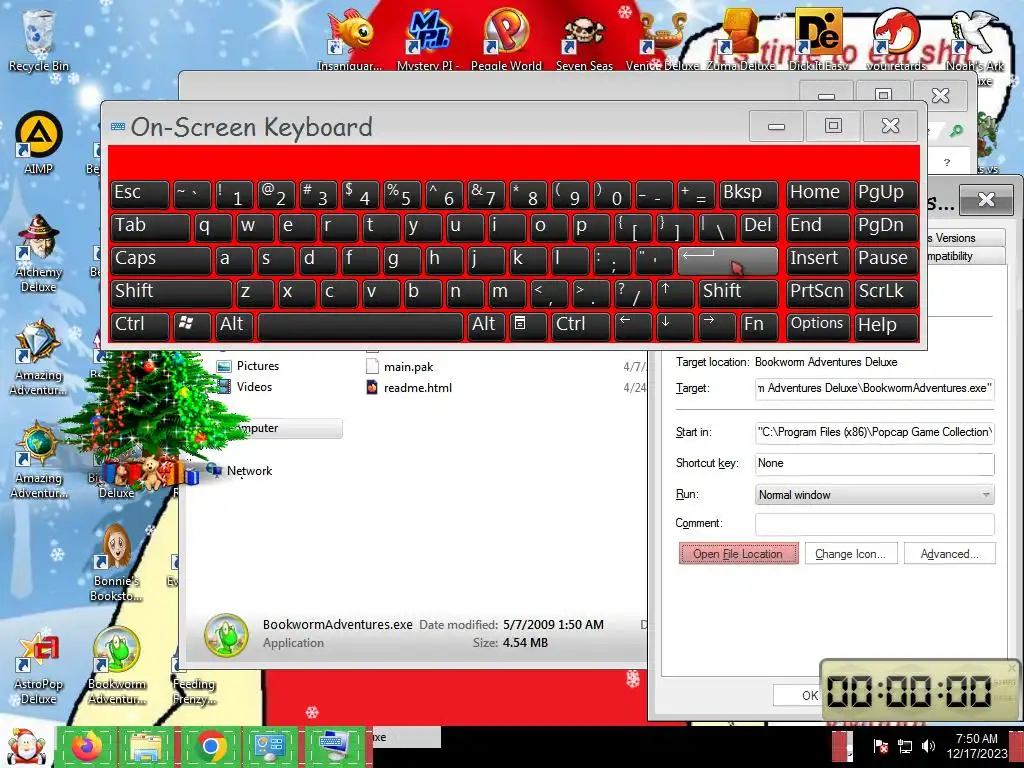Click the taskbar clock showing 7:50 AM
1024x768 pixels.
tap(977, 746)
